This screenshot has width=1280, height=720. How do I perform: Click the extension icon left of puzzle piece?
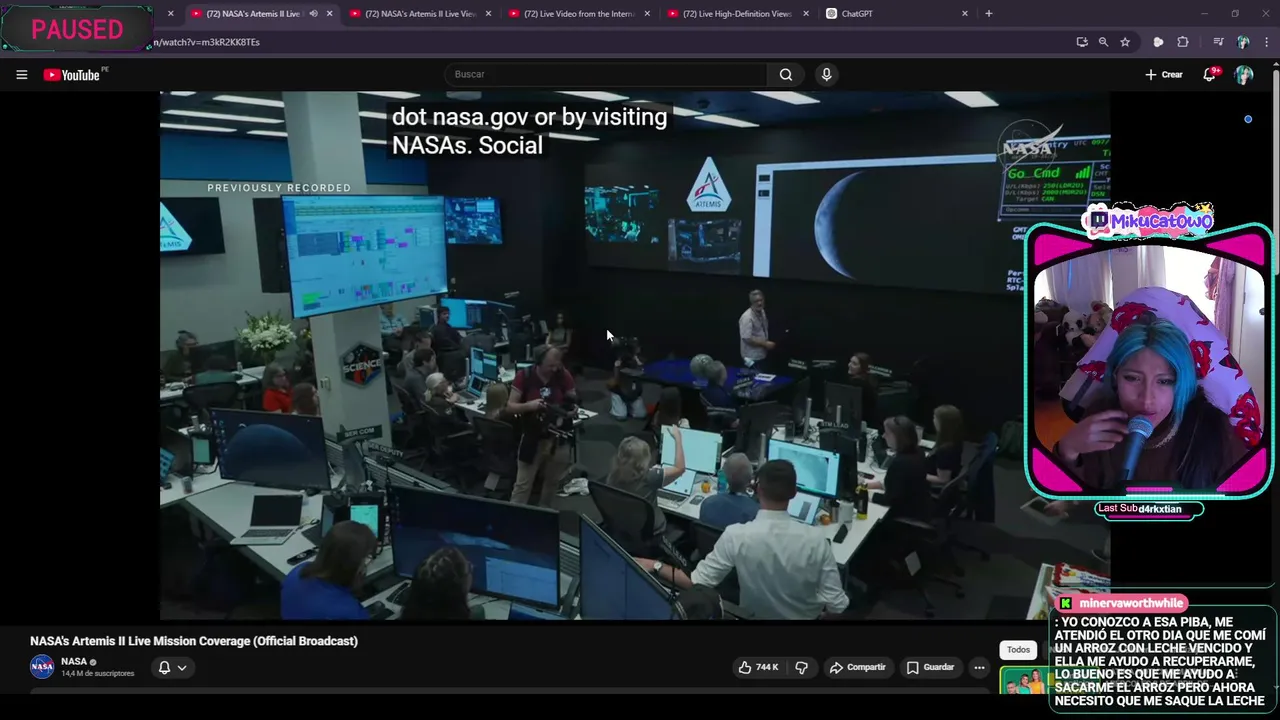click(x=1158, y=42)
